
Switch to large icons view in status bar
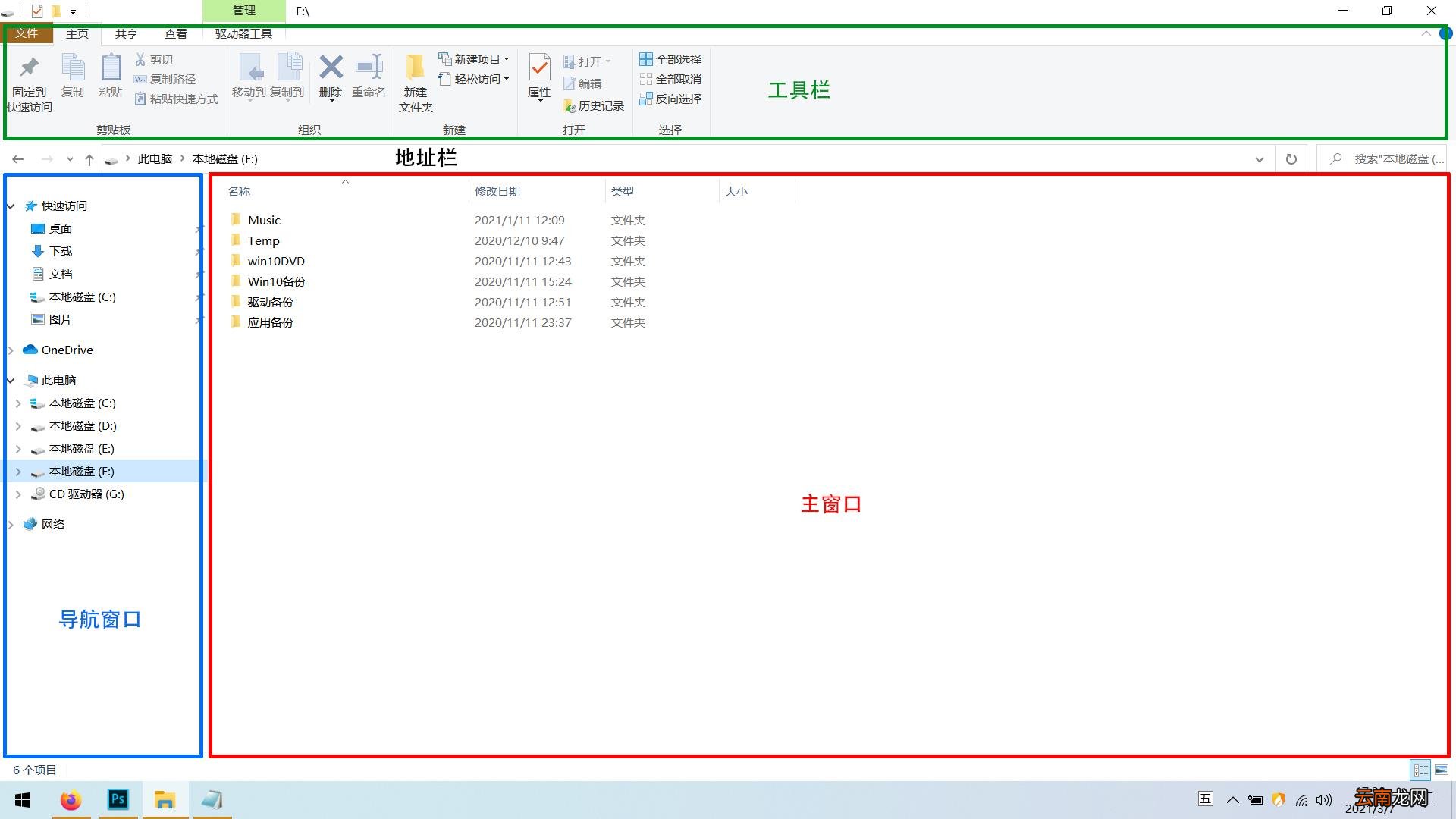click(x=1442, y=770)
